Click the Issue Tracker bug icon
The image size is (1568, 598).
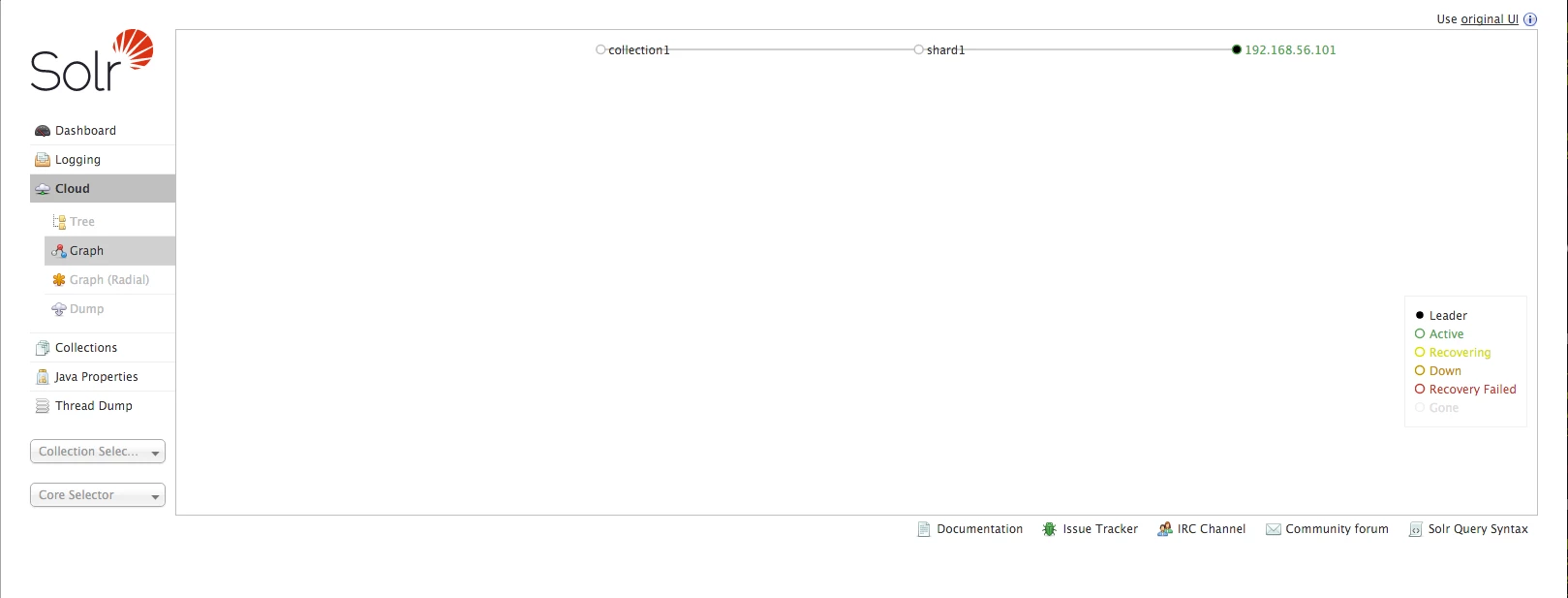click(1049, 529)
